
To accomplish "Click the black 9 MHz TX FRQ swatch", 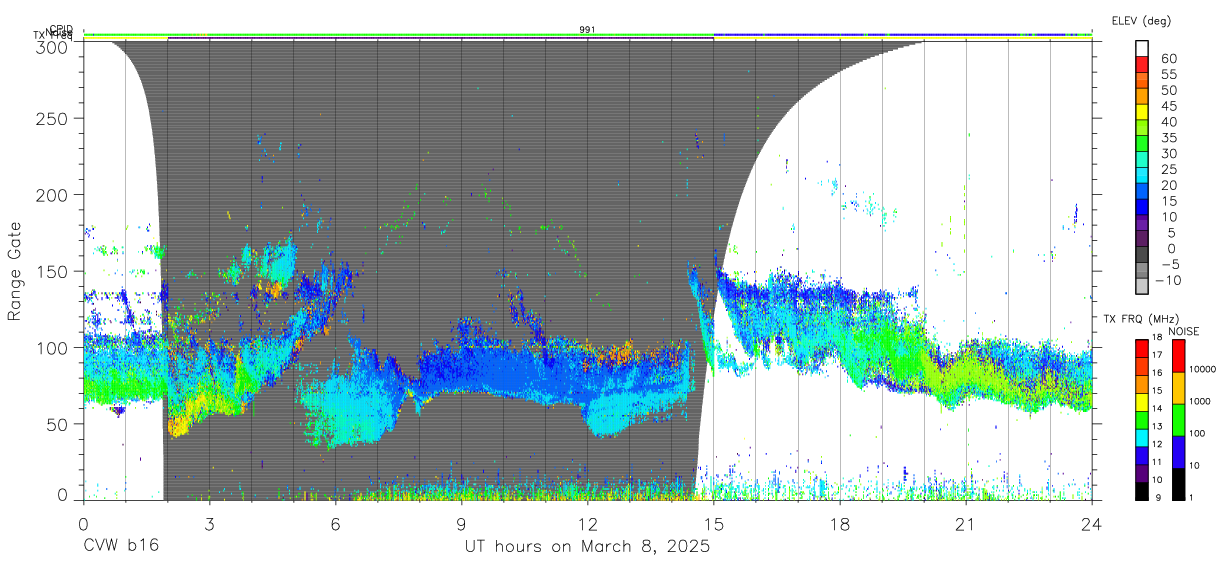I will click(1142, 491).
